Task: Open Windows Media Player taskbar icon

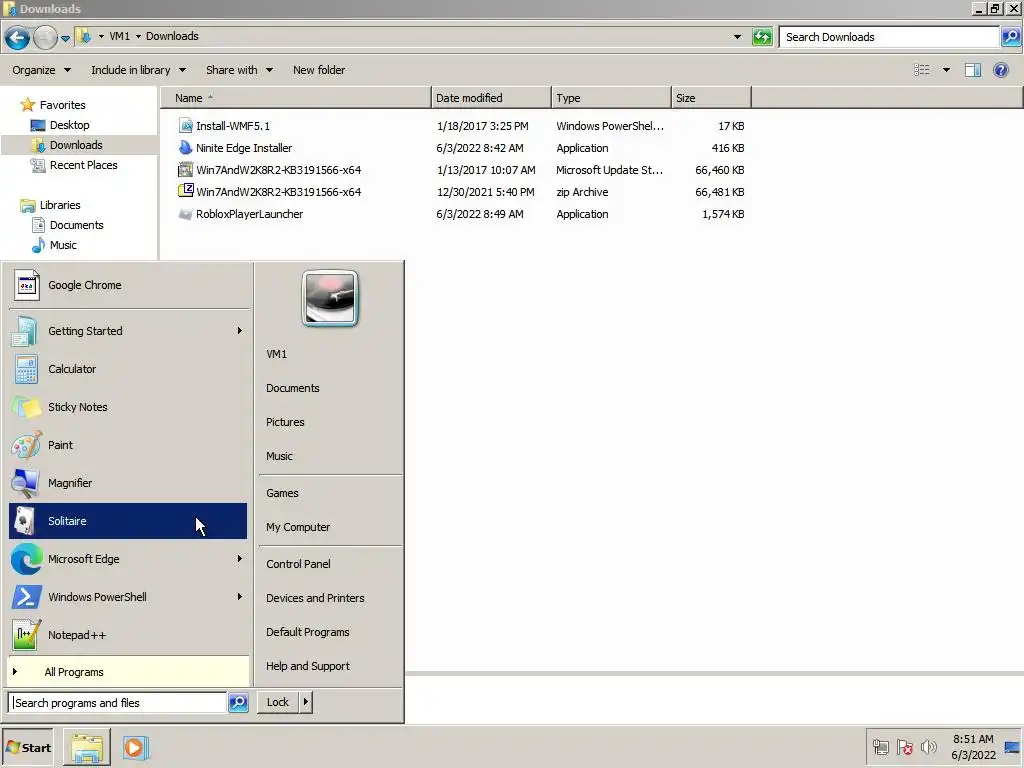Action: [136, 747]
